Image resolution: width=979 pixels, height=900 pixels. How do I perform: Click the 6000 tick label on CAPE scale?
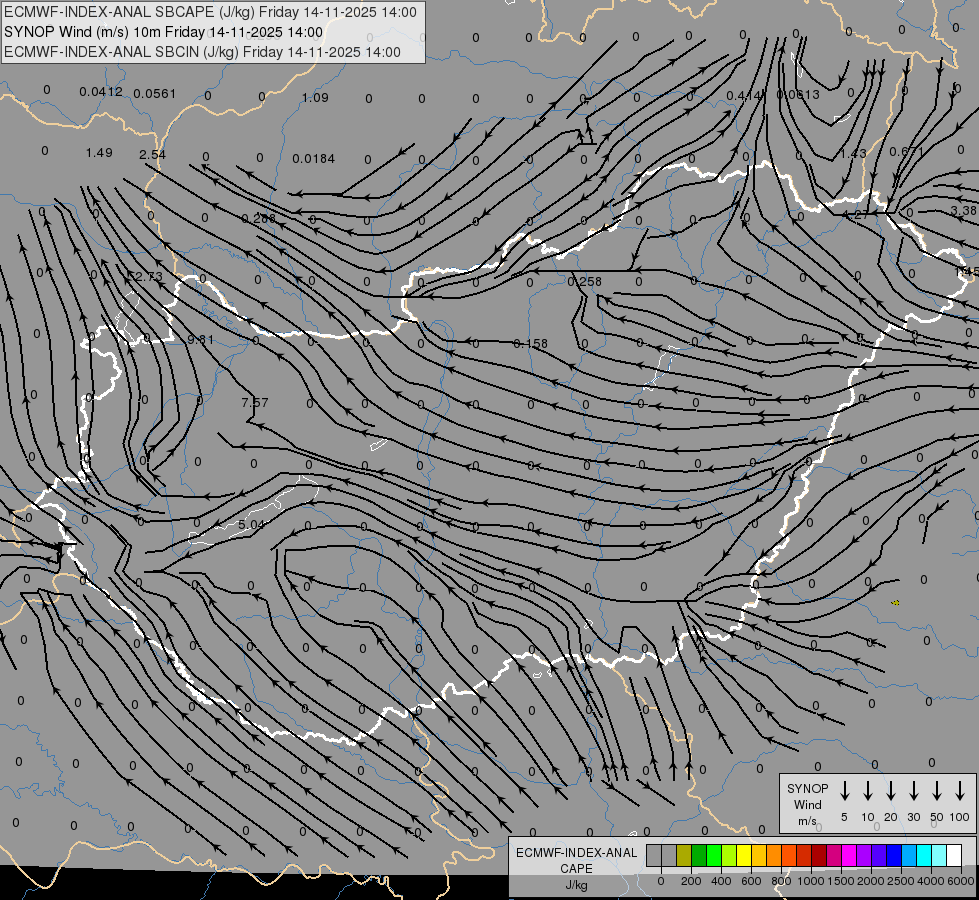coord(961,881)
